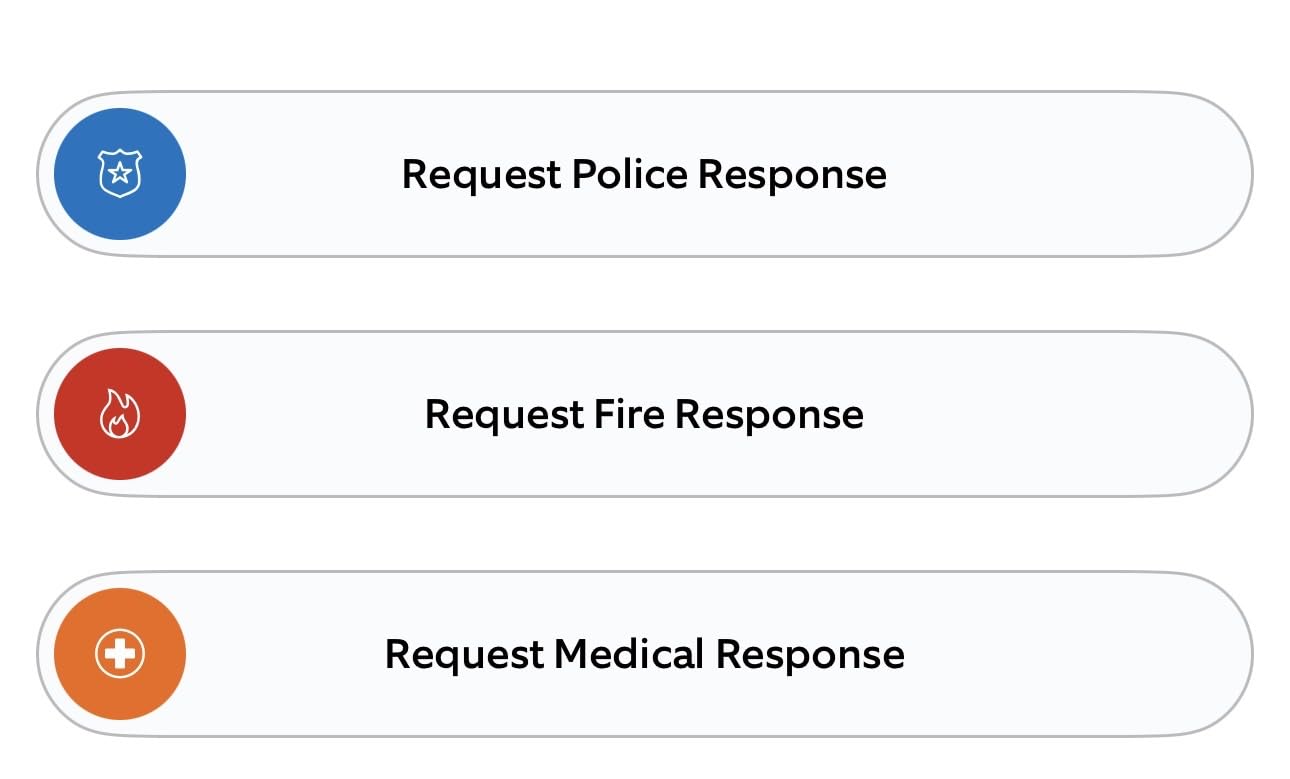Click the white medical cross icon
Screen dimensions: 1290x779
click(120, 654)
